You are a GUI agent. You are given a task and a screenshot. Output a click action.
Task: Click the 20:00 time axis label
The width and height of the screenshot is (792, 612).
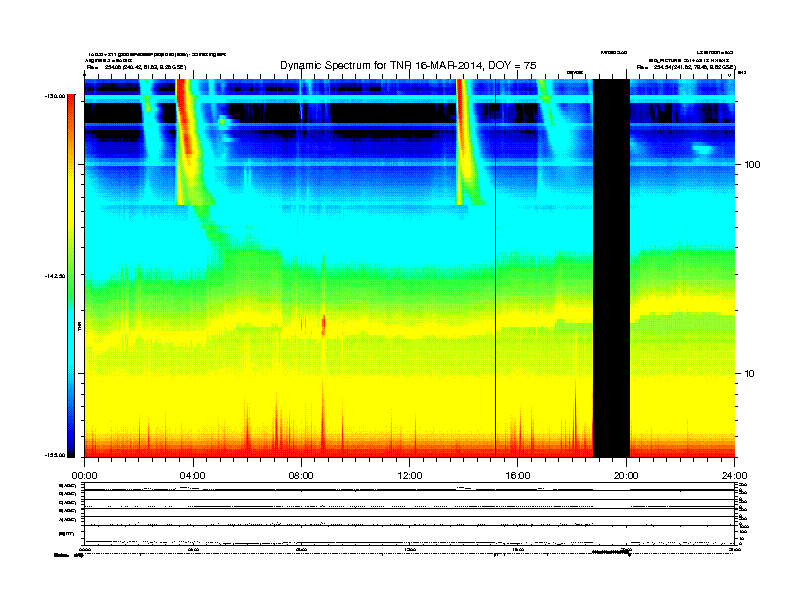coord(626,476)
